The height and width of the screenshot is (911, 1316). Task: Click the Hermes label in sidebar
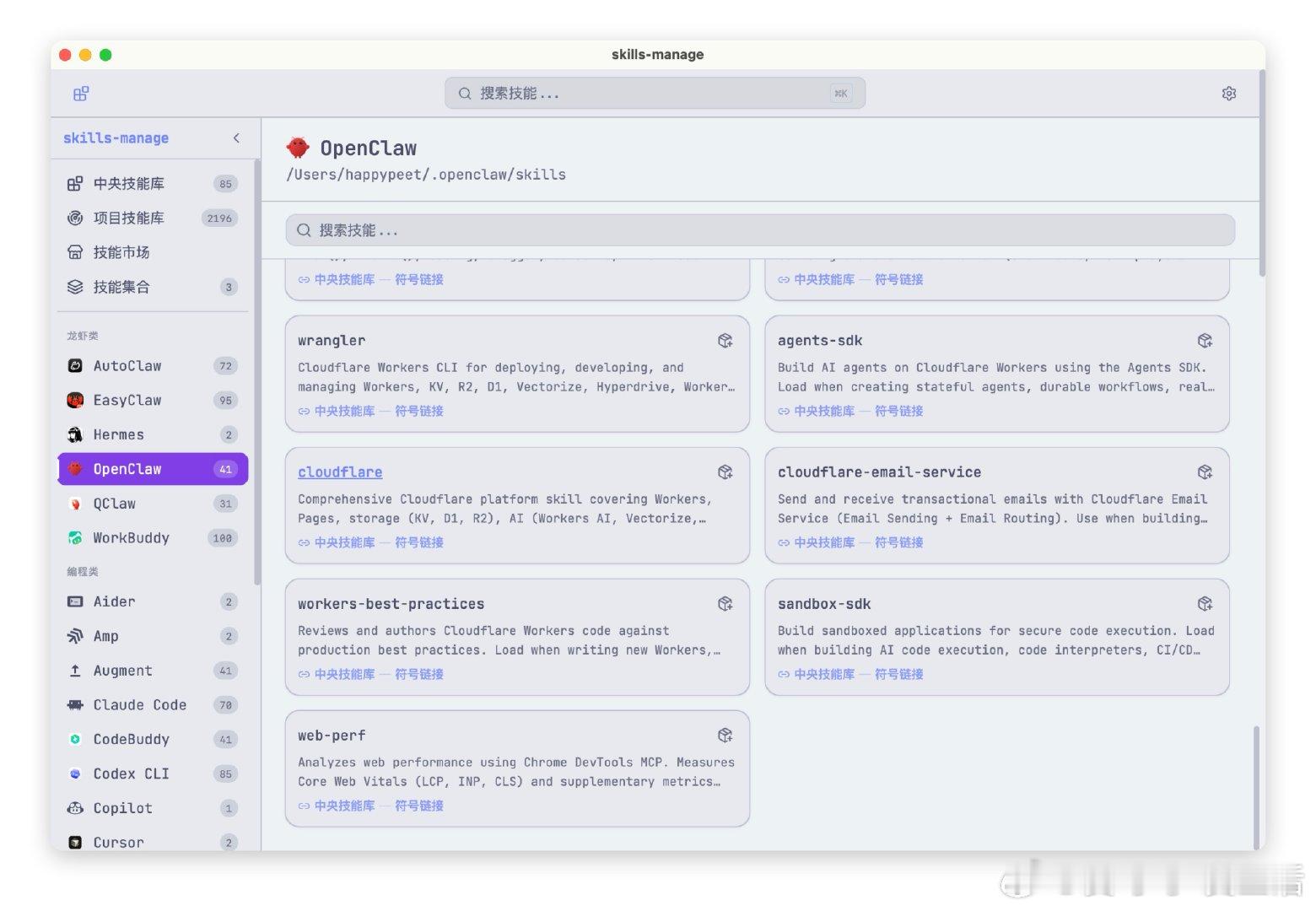point(119,434)
